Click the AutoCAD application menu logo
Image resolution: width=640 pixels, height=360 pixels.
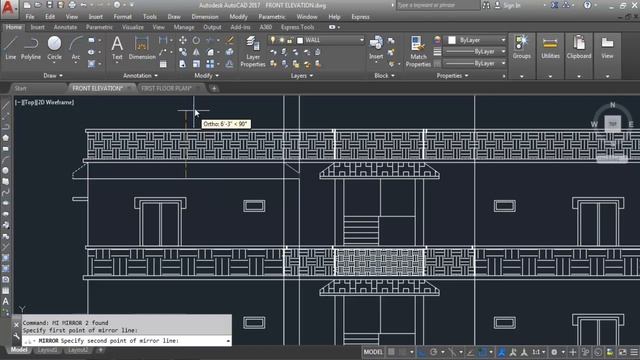[x=9, y=9]
